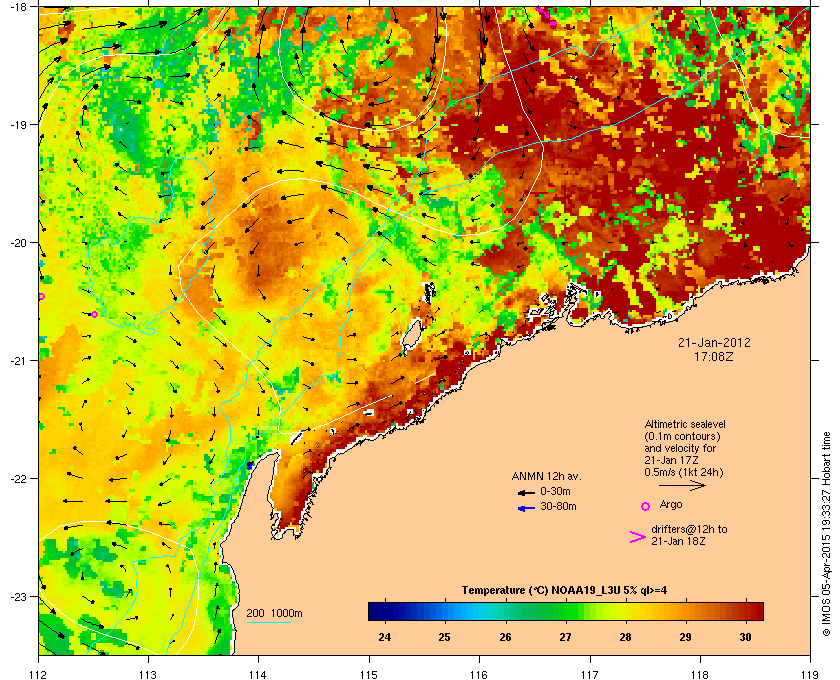840x680 pixels.
Task: Click longitude axis label 115
Action: click(369, 674)
